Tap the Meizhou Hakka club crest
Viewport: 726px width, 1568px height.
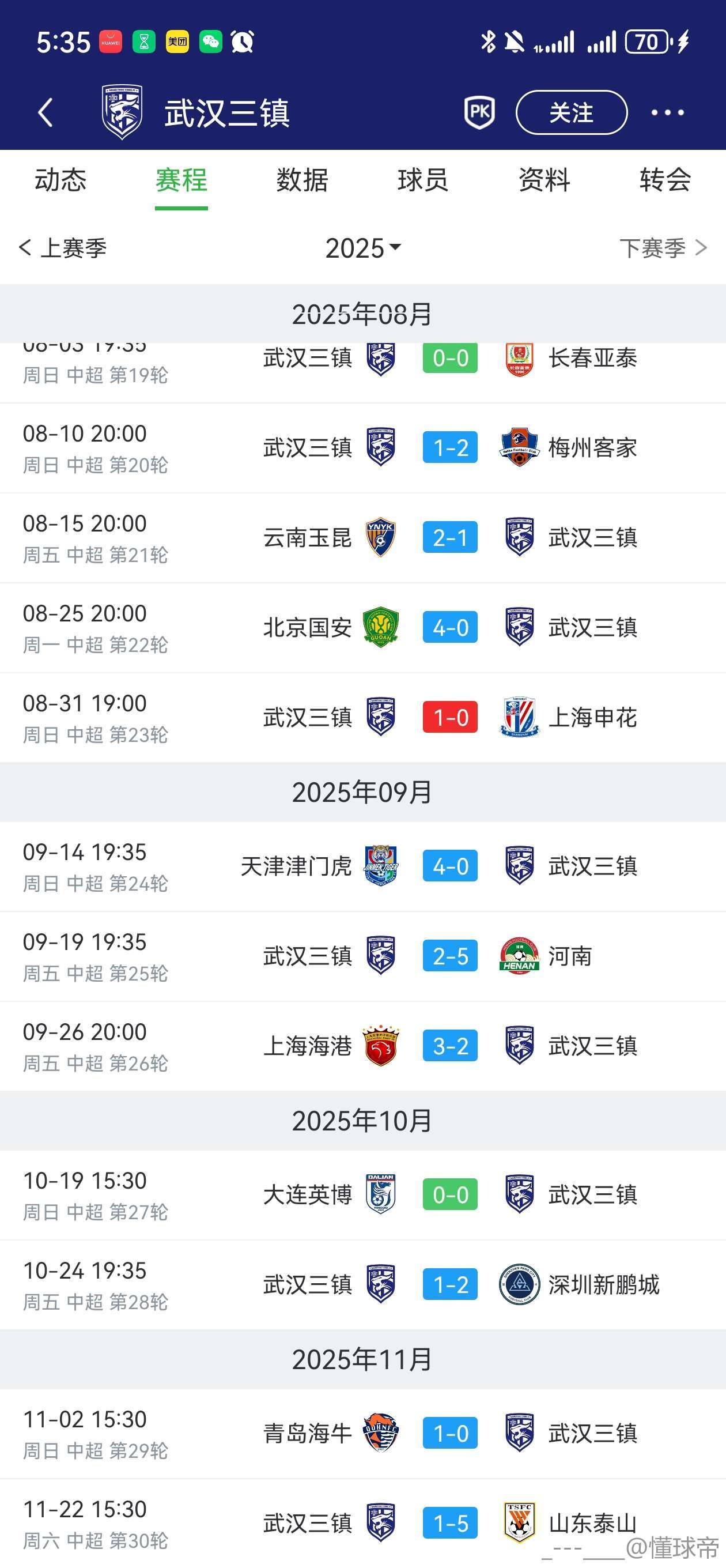(x=519, y=448)
